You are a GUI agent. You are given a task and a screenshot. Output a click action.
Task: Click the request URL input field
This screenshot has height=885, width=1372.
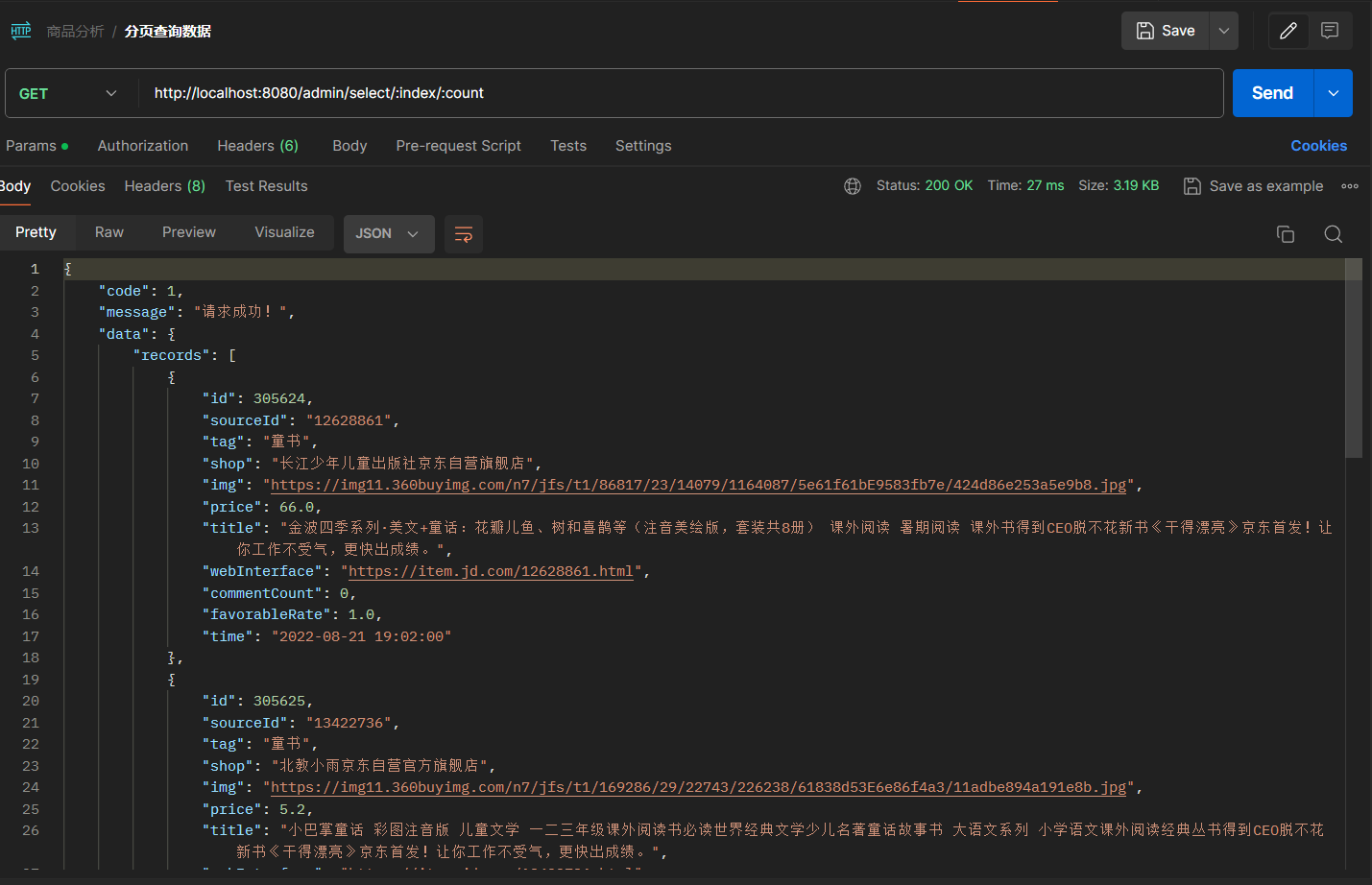[x=682, y=93]
